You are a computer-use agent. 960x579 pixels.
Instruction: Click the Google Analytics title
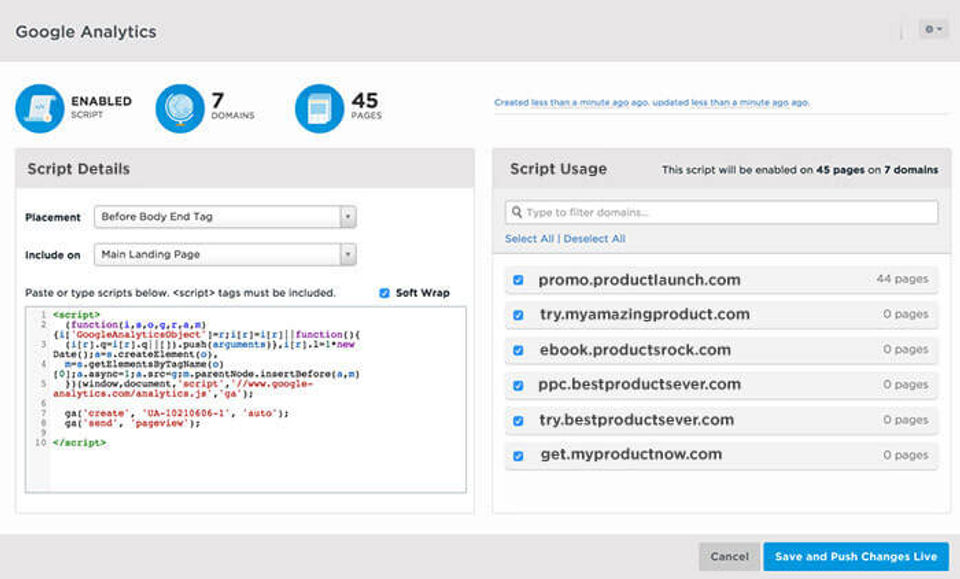(x=86, y=32)
